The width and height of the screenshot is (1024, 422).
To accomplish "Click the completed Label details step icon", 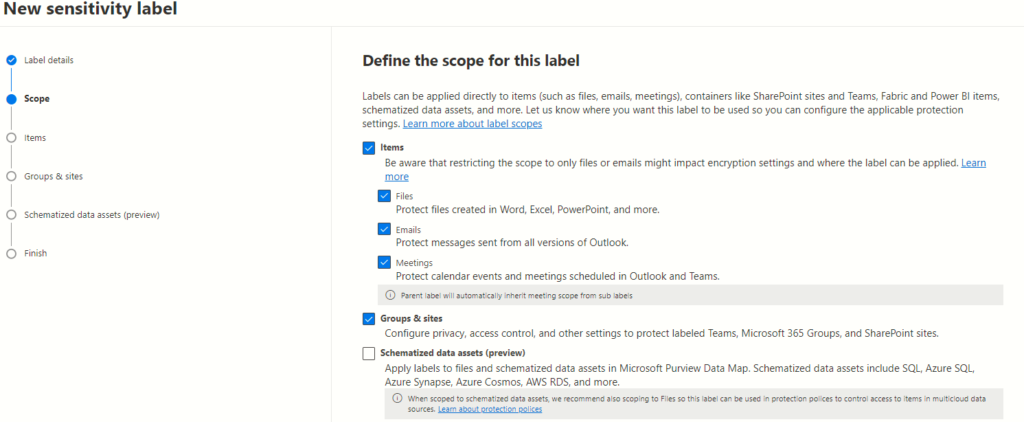I will pyautogui.click(x=11, y=60).
